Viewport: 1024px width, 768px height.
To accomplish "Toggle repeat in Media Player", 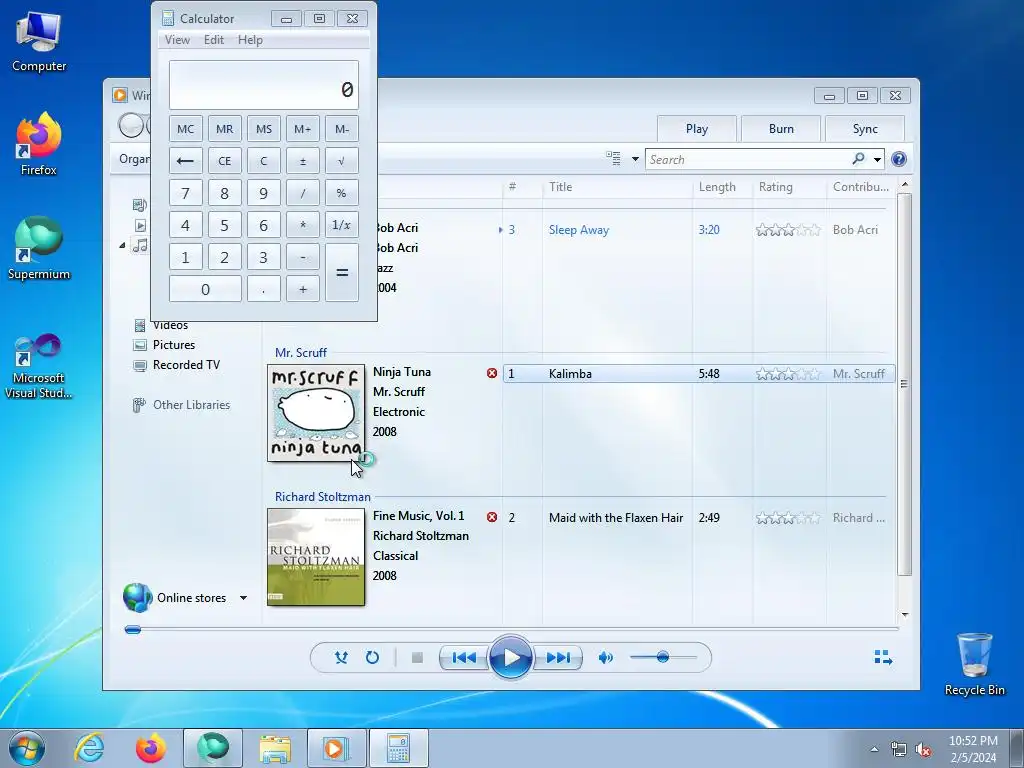I will click(372, 658).
